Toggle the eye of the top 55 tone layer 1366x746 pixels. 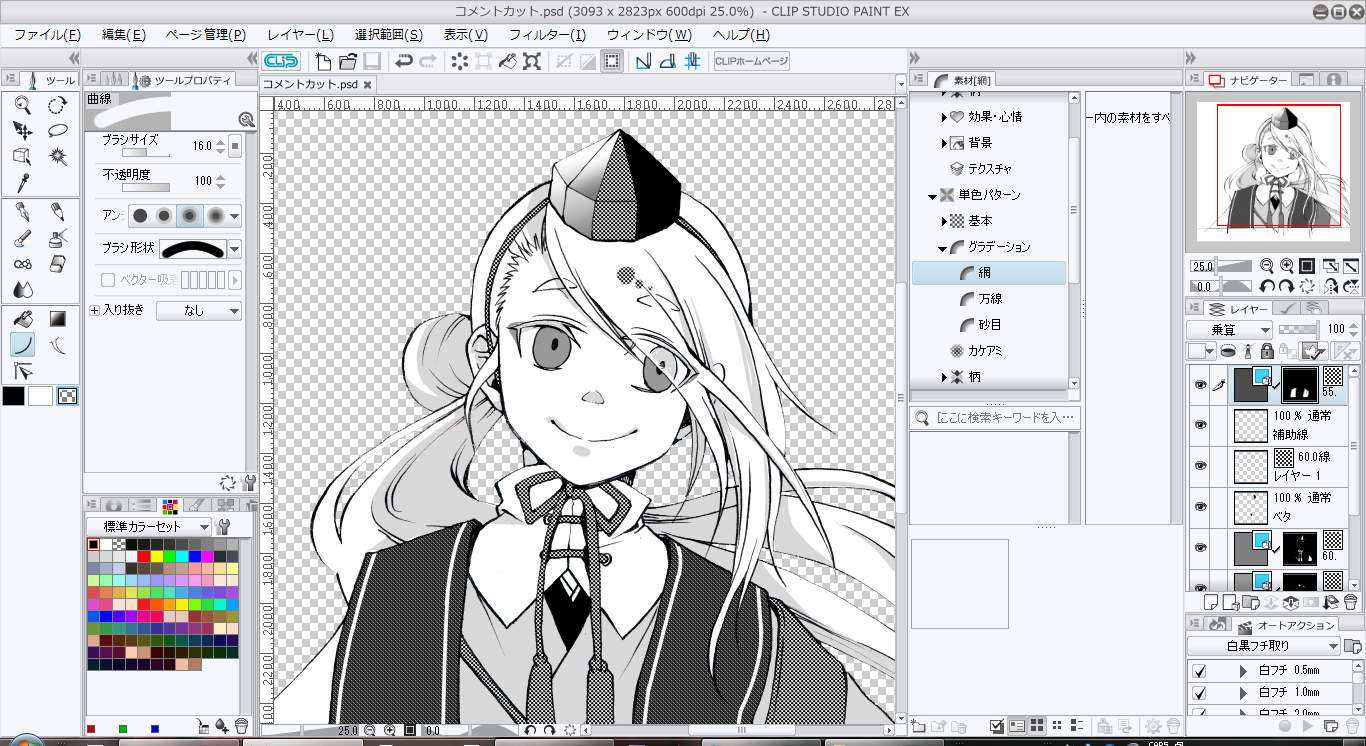tap(1200, 384)
